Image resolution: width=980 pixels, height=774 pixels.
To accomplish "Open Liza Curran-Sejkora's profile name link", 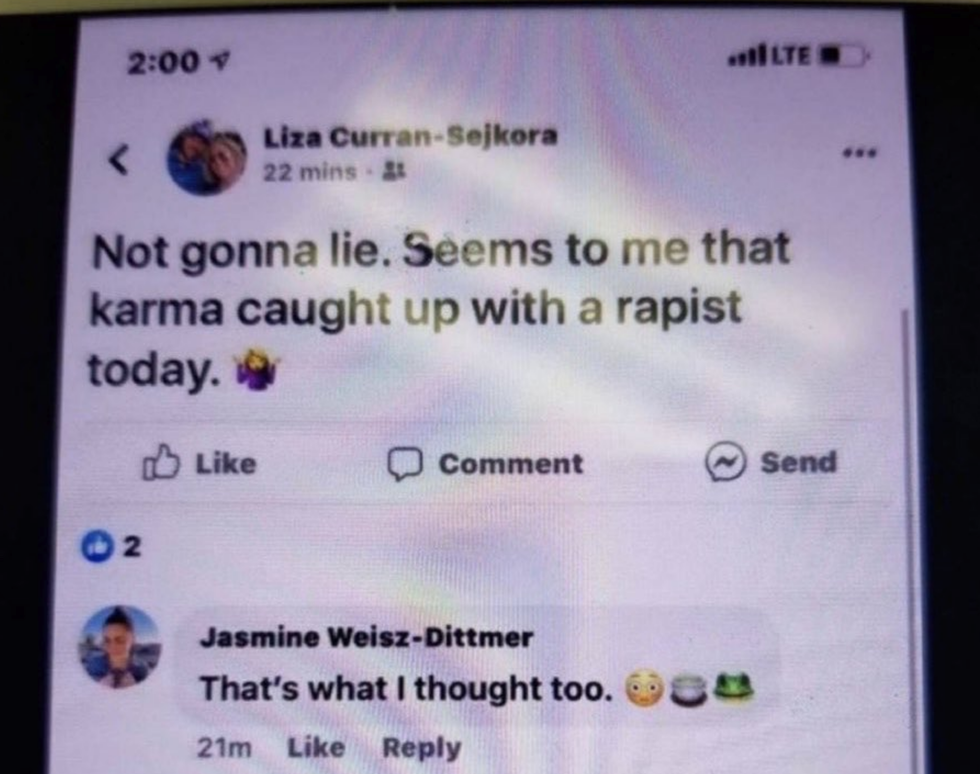I will click(x=410, y=136).
